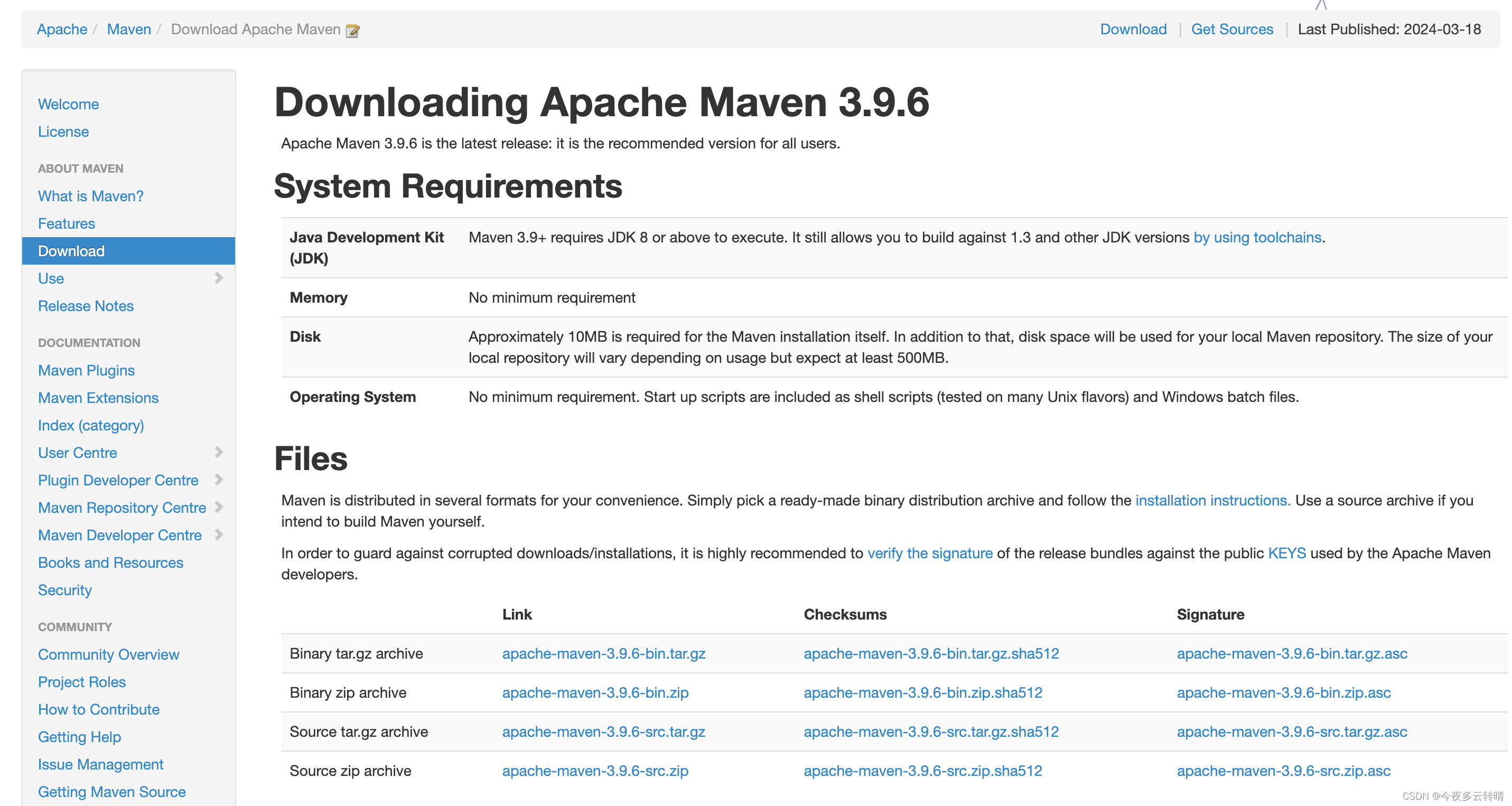The image size is (1512, 806).
Task: Navigate to Apache via breadcrumb
Action: (x=61, y=29)
